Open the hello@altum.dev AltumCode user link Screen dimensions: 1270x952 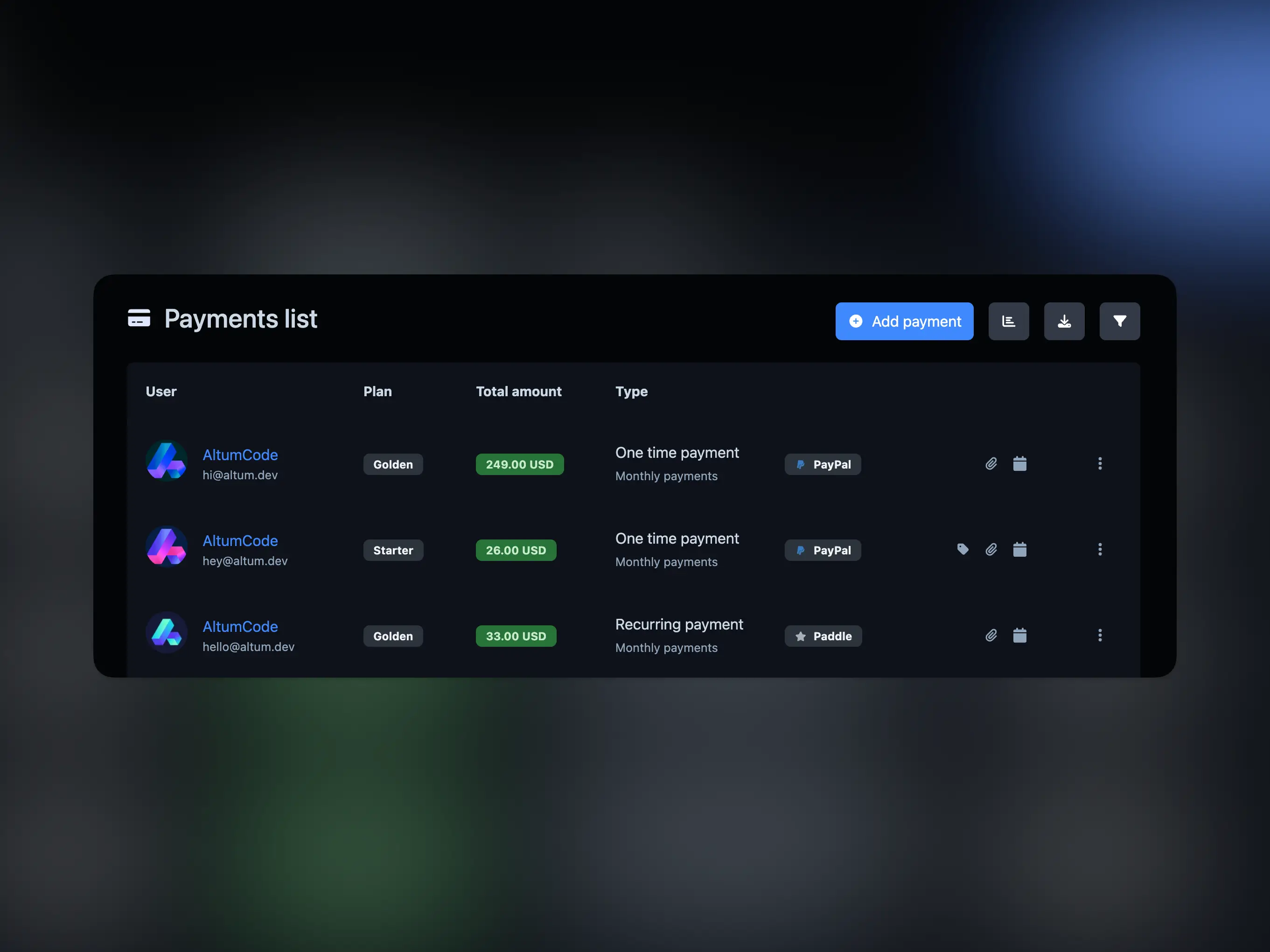pyautogui.click(x=241, y=626)
